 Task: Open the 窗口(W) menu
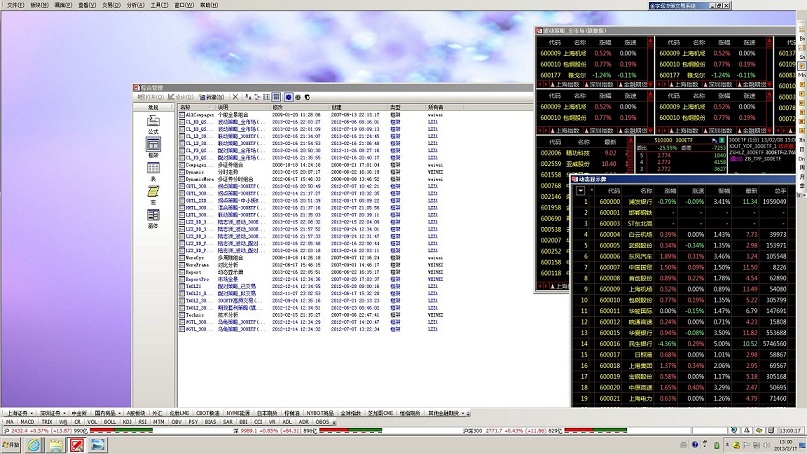point(184,5)
